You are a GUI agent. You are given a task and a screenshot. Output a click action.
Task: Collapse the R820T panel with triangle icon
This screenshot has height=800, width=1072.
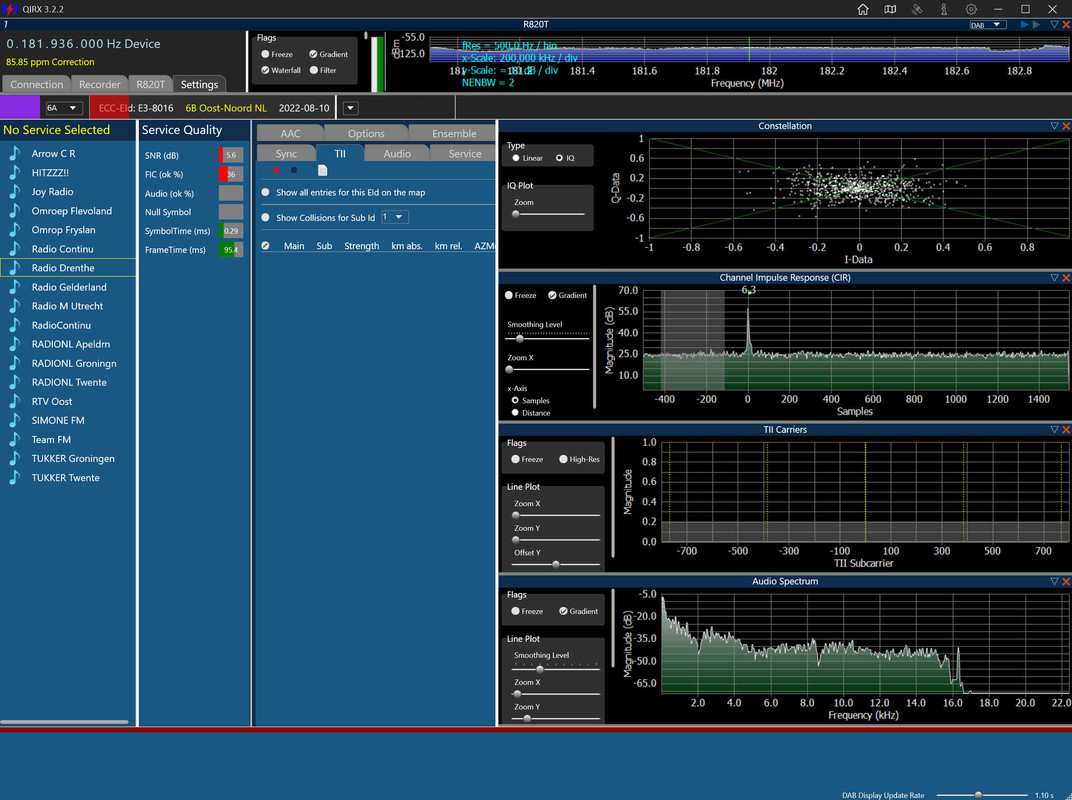coord(1054,25)
